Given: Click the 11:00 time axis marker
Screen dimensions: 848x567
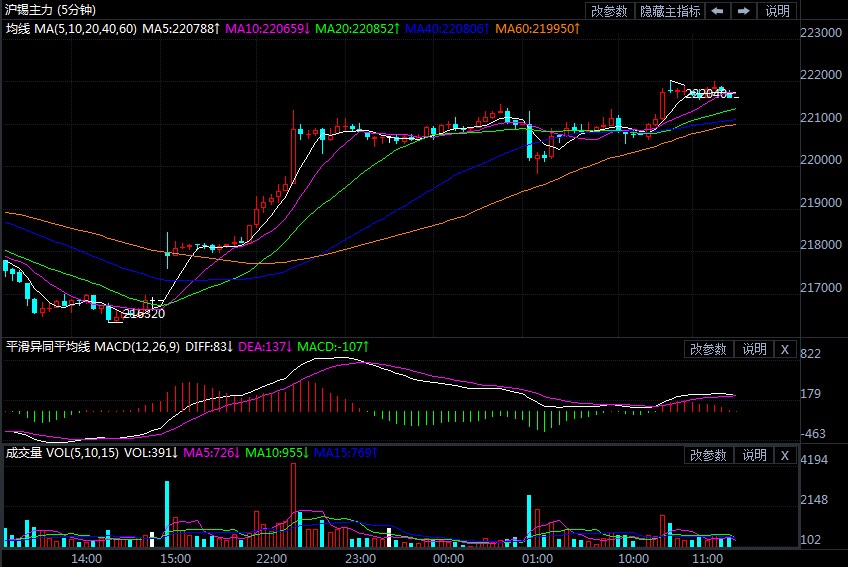Looking at the screenshot, I should coord(707,559).
